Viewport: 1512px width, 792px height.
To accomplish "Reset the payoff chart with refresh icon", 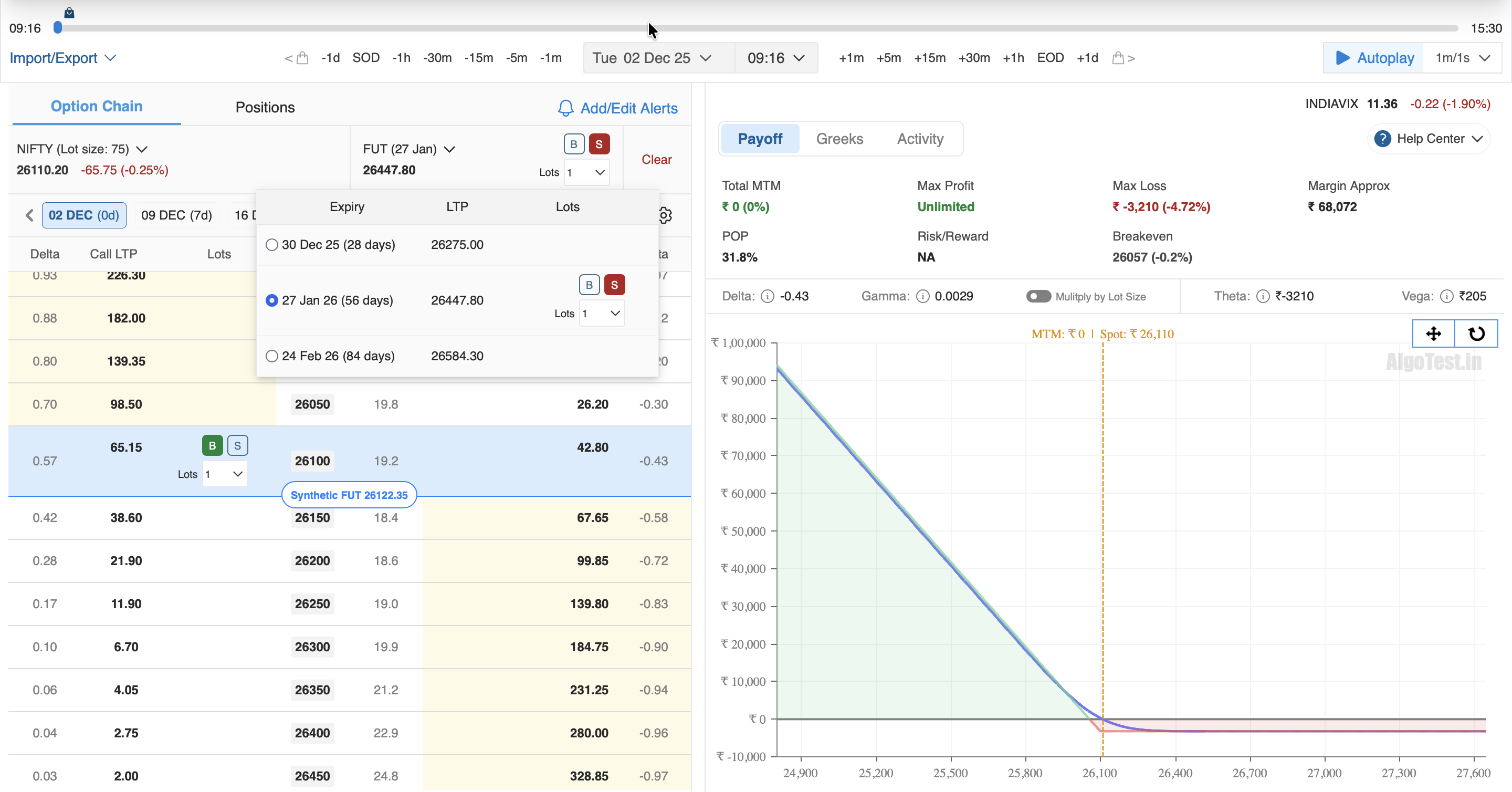I will [1476, 334].
